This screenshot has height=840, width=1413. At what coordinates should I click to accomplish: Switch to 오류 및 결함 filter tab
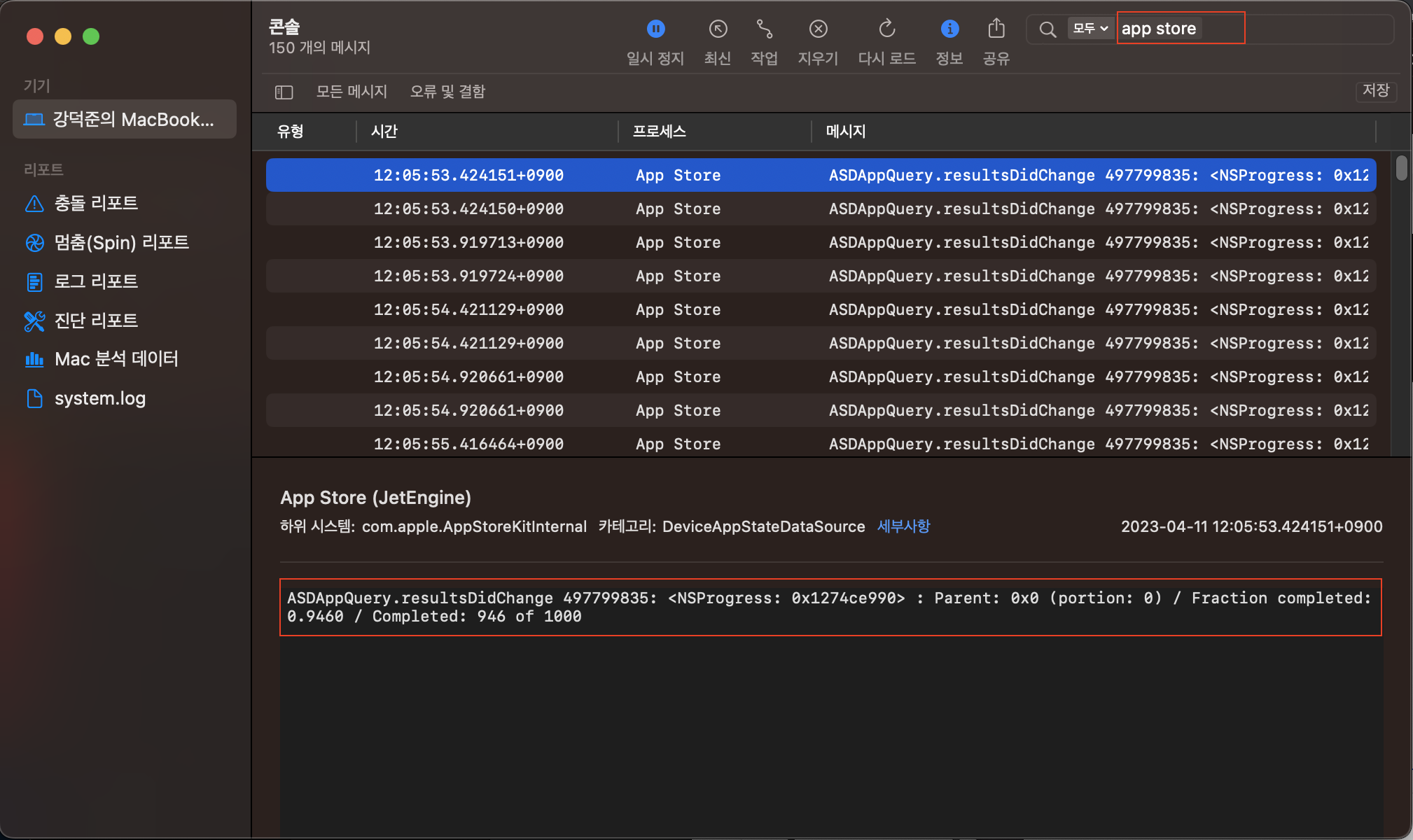pyautogui.click(x=447, y=92)
